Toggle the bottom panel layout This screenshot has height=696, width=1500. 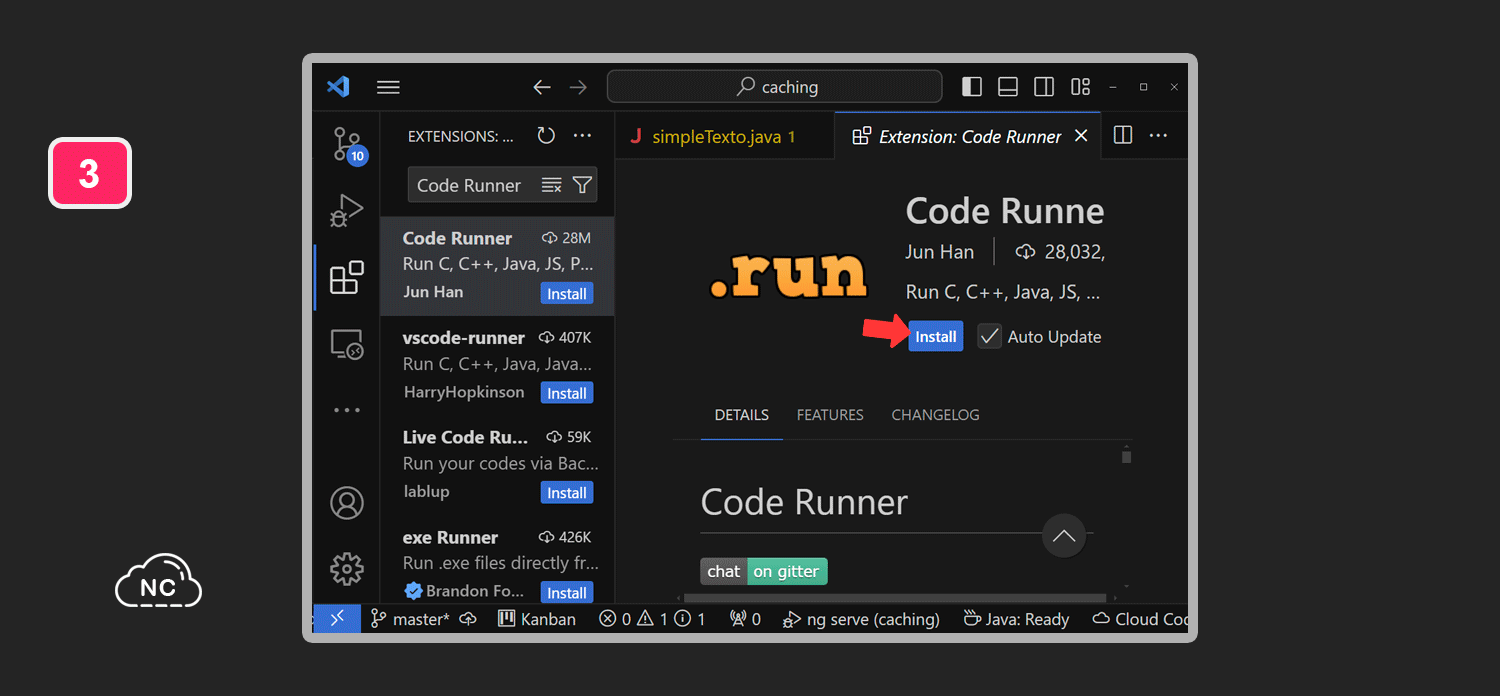(1008, 87)
